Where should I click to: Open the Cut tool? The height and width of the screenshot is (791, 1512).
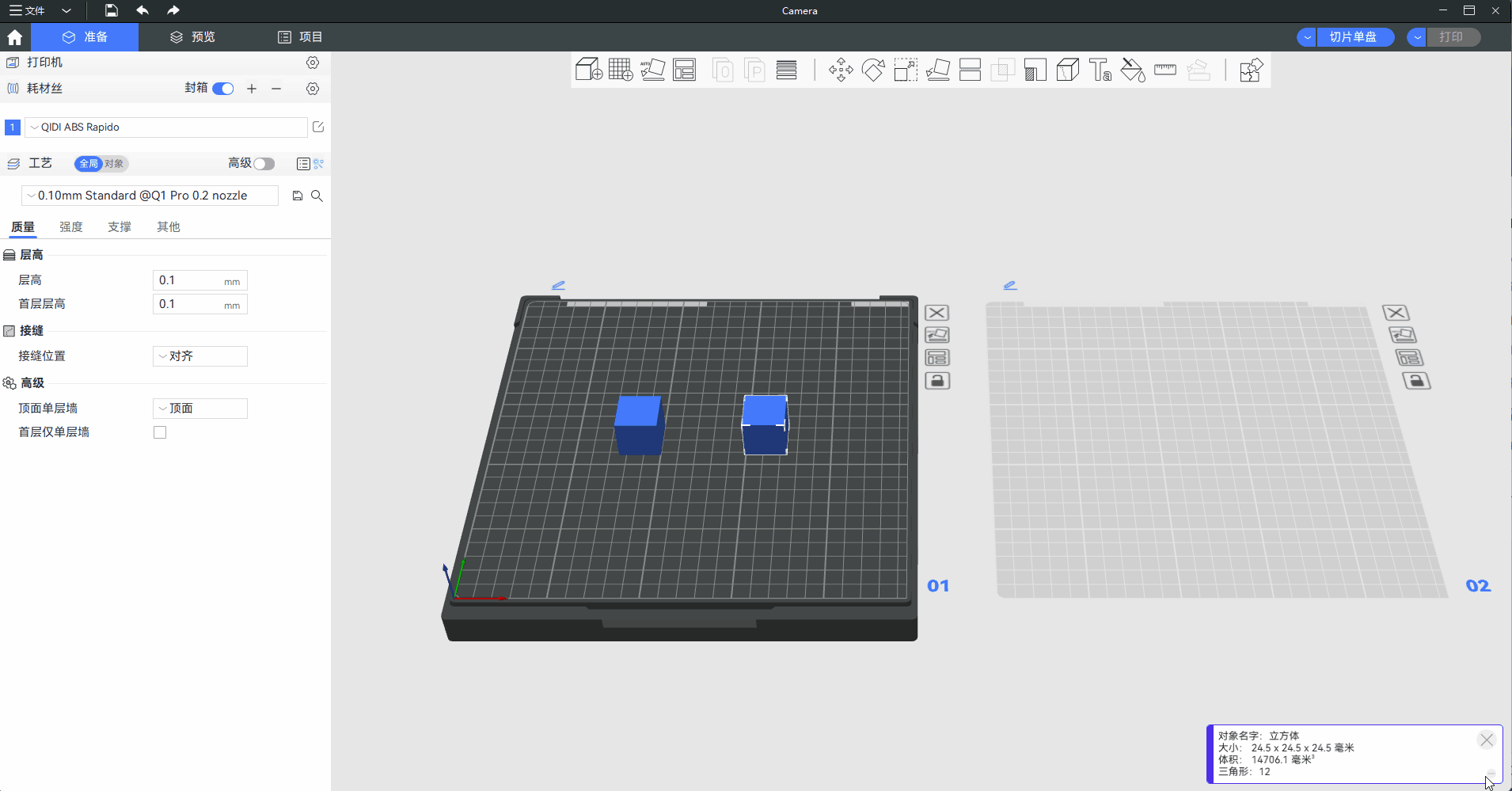coord(970,70)
